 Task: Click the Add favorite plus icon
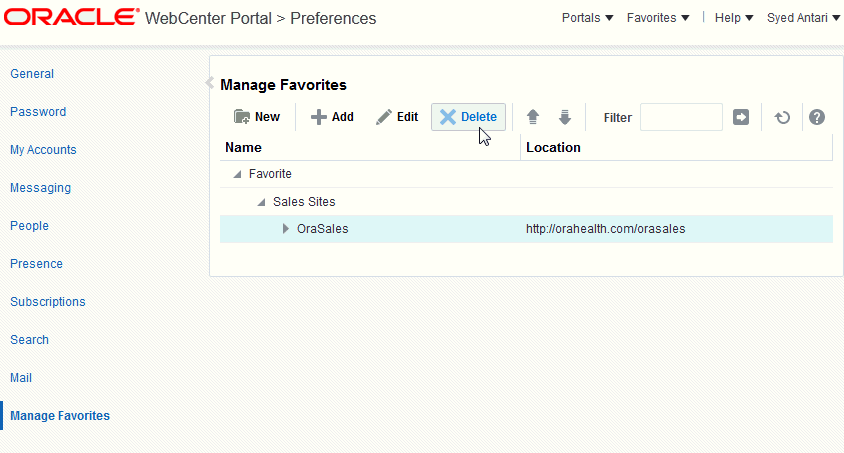[319, 117]
